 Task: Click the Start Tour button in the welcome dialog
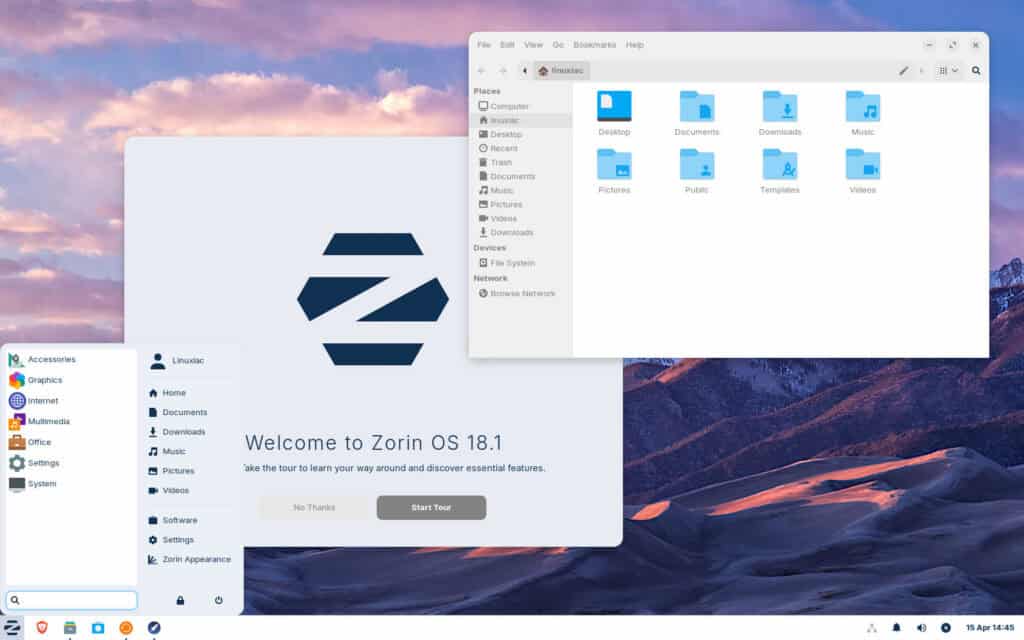point(430,507)
